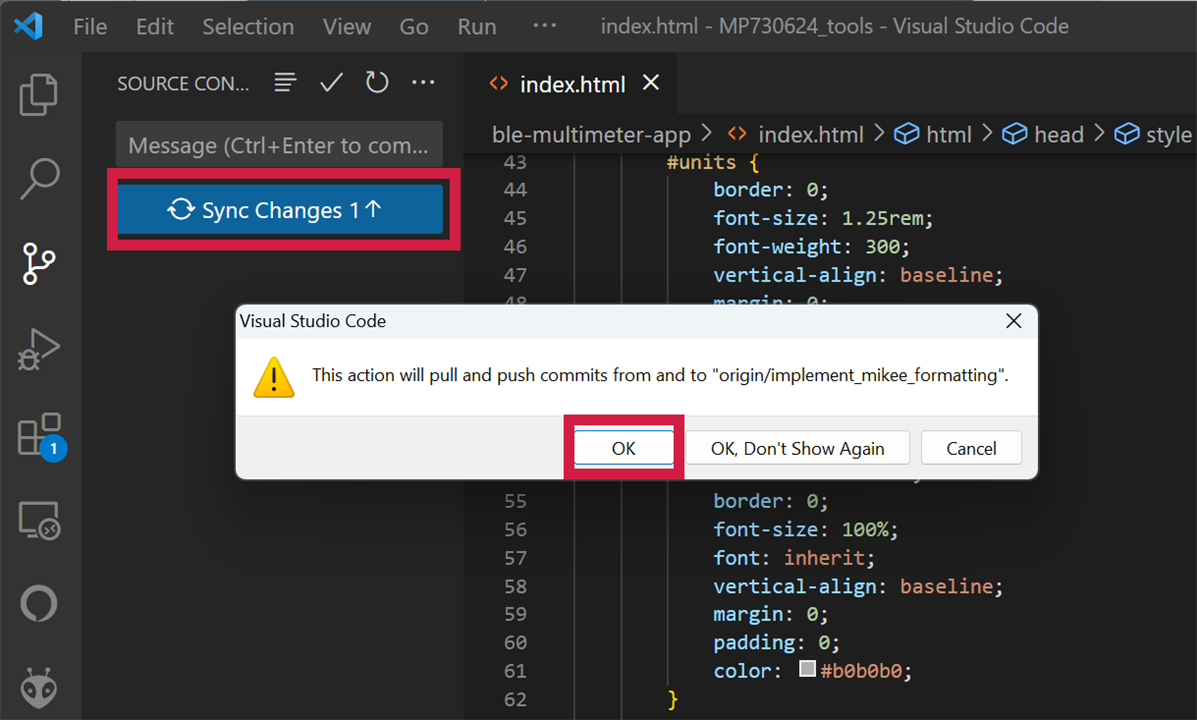Open Extensions view with update badge
1197x720 pixels.
coord(41,437)
